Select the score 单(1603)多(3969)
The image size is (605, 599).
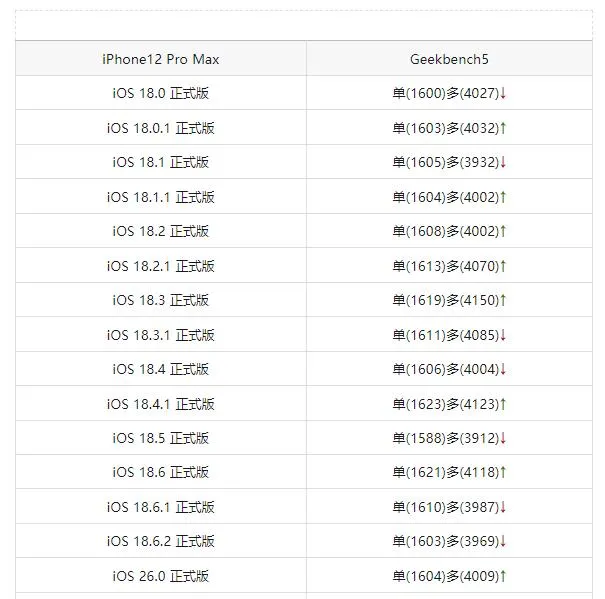click(x=446, y=541)
